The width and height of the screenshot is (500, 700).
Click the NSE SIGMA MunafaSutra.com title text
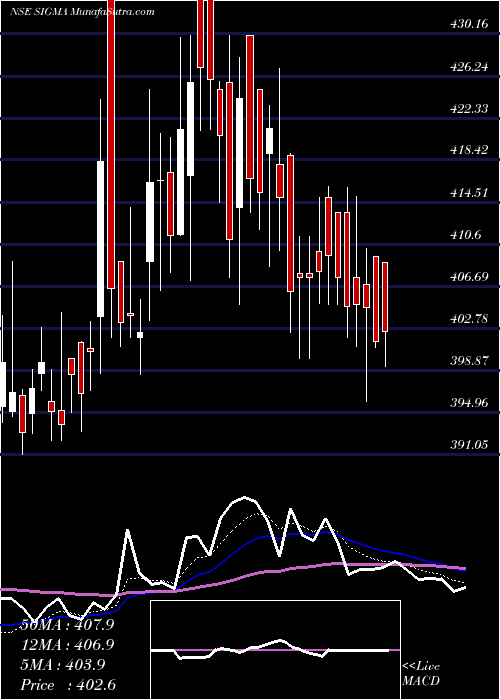coord(82,12)
